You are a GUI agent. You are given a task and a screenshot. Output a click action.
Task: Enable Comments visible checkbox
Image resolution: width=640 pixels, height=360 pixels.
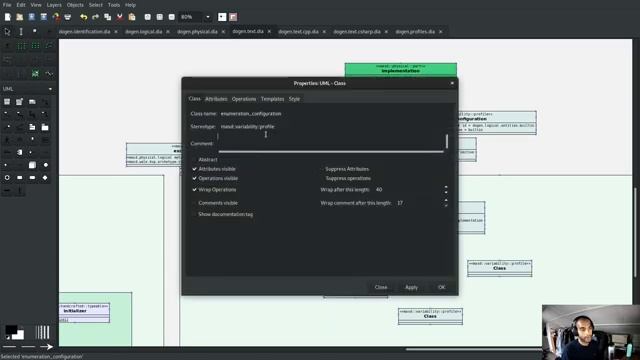click(194, 203)
